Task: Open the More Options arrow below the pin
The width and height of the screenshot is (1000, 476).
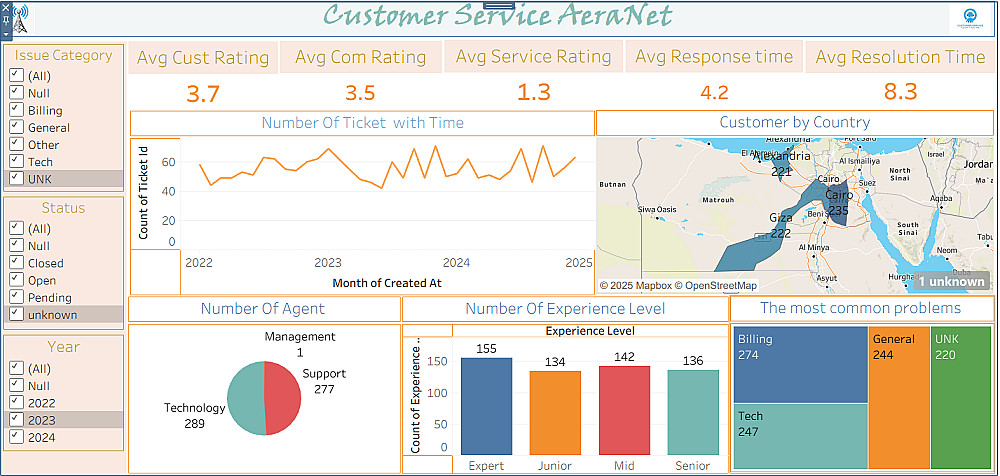Action: point(6,33)
